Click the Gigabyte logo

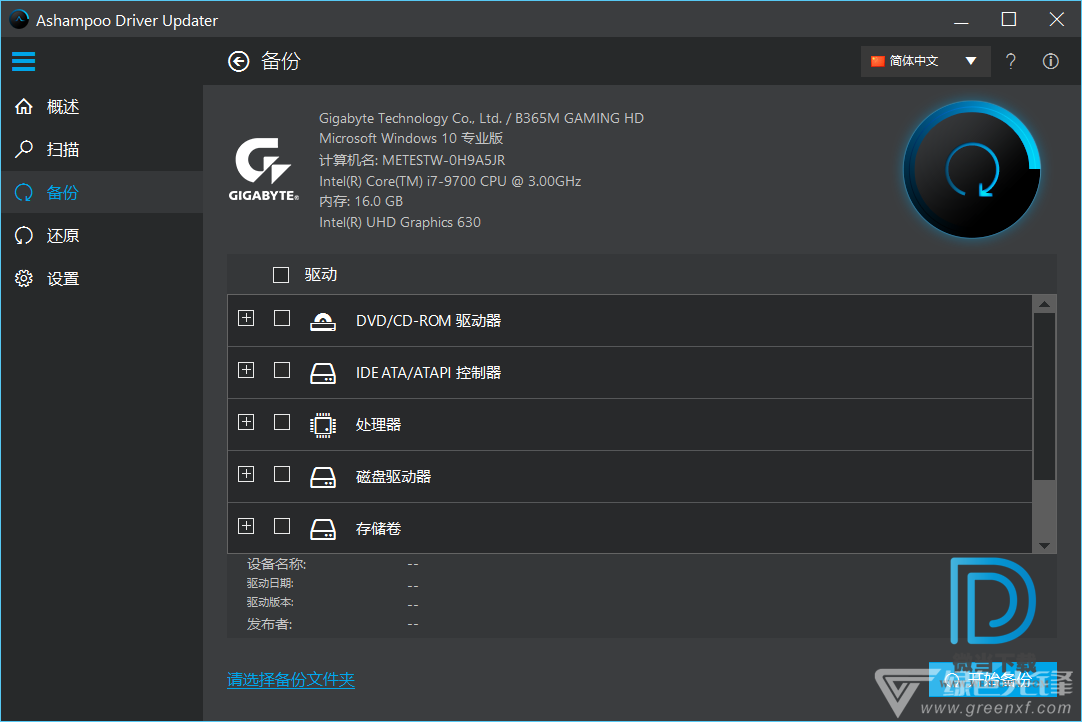coord(264,169)
